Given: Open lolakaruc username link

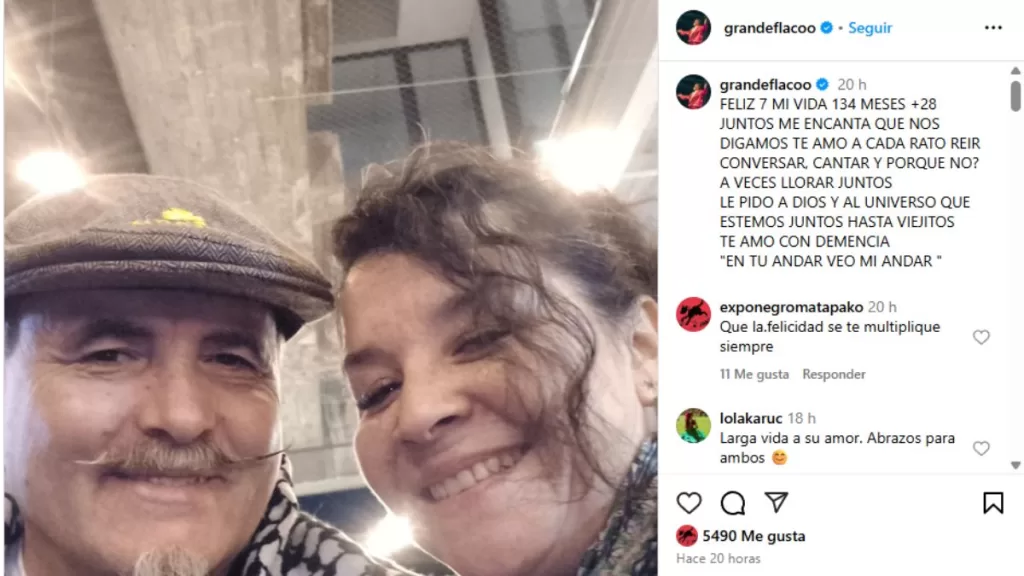Looking at the screenshot, I should pos(750,419).
